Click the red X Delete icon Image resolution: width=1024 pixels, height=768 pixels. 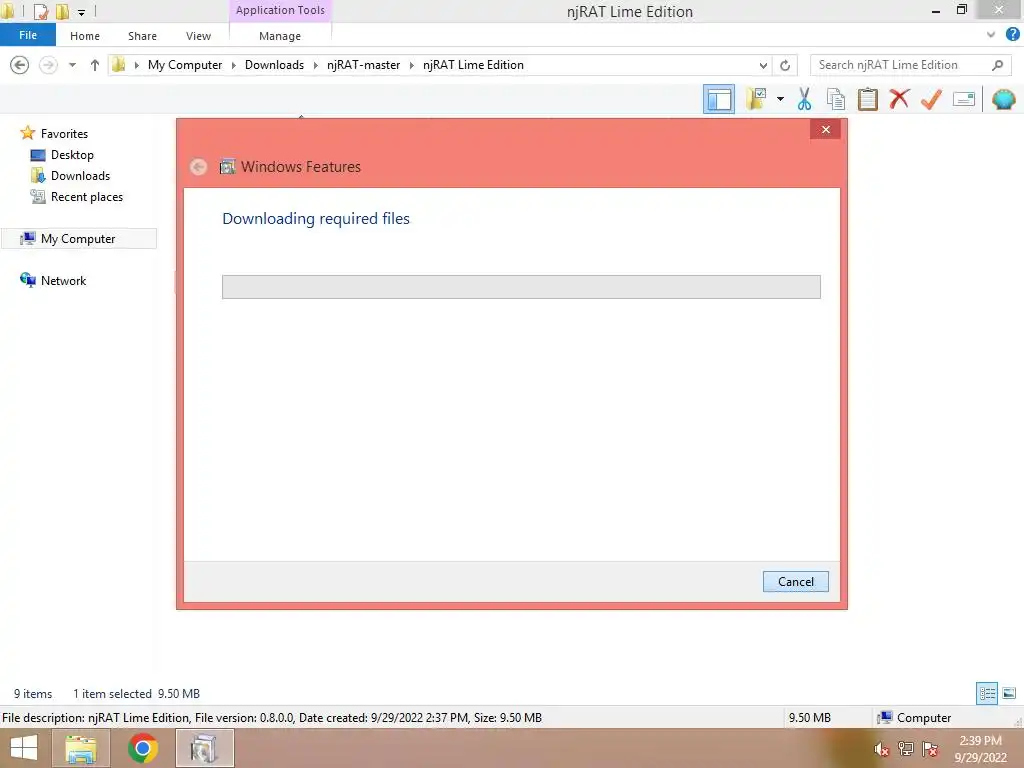tap(899, 99)
